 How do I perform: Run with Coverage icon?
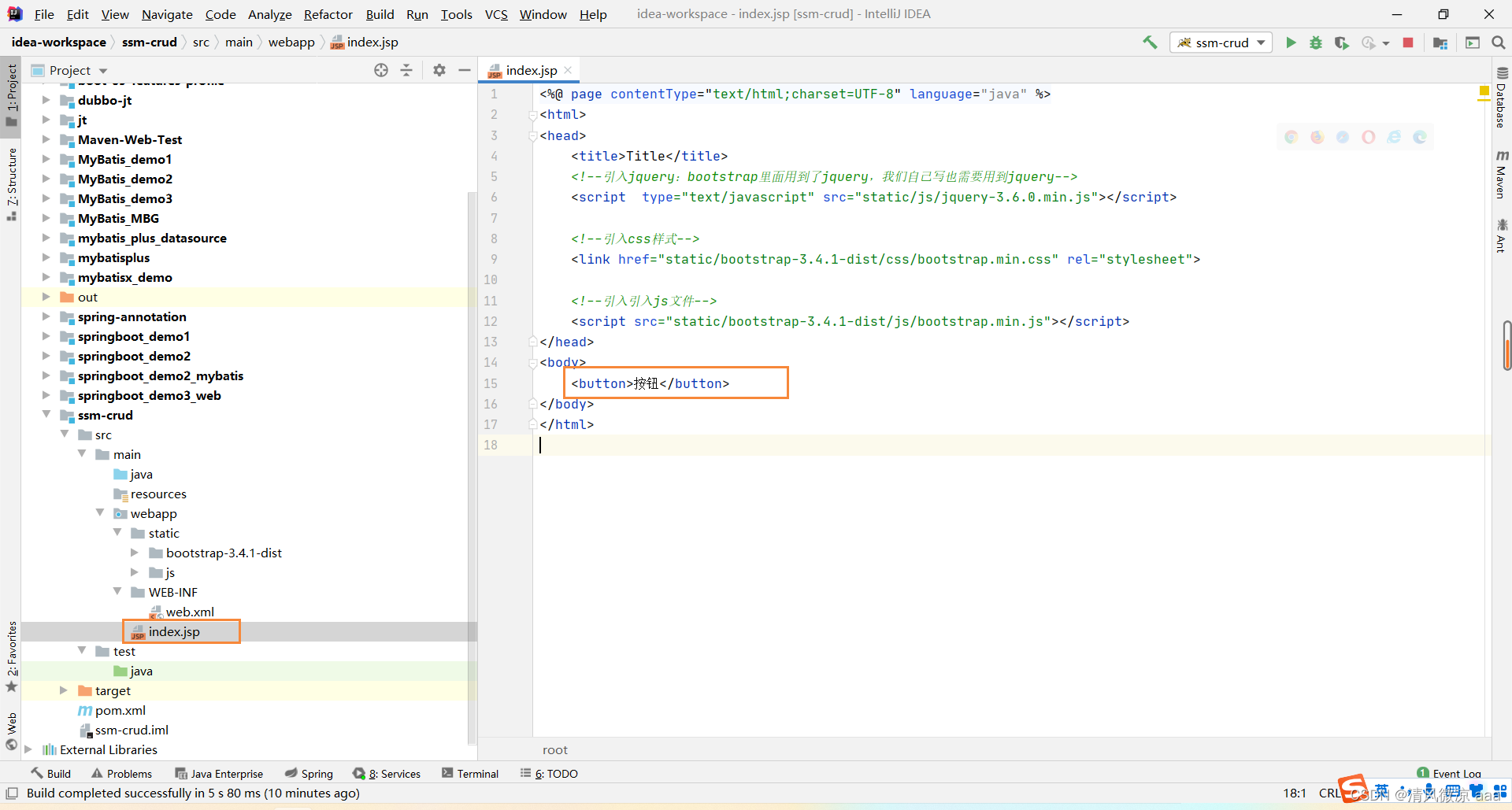pyautogui.click(x=1342, y=43)
